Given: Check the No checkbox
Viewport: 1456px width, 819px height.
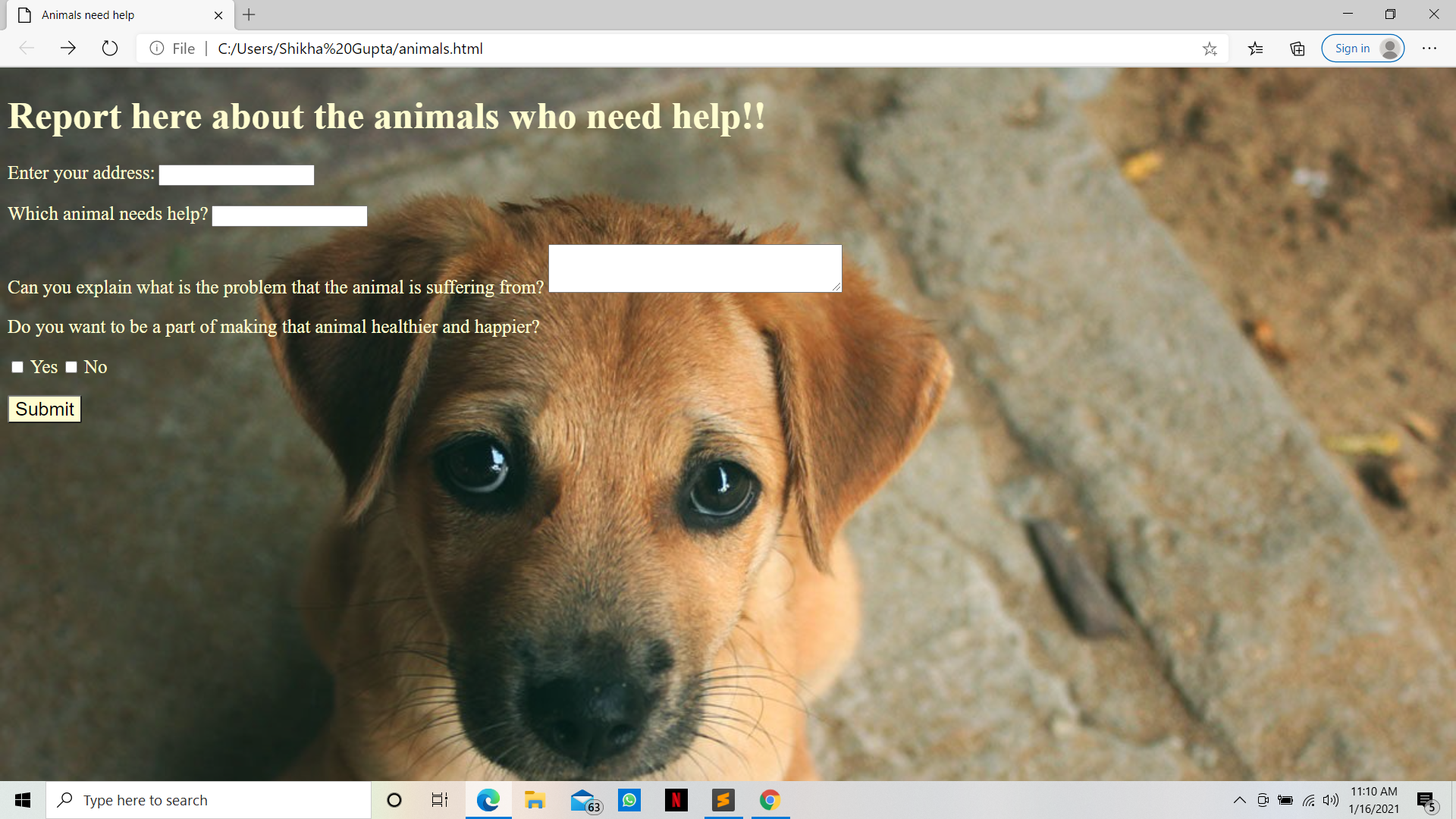Looking at the screenshot, I should click(x=71, y=367).
